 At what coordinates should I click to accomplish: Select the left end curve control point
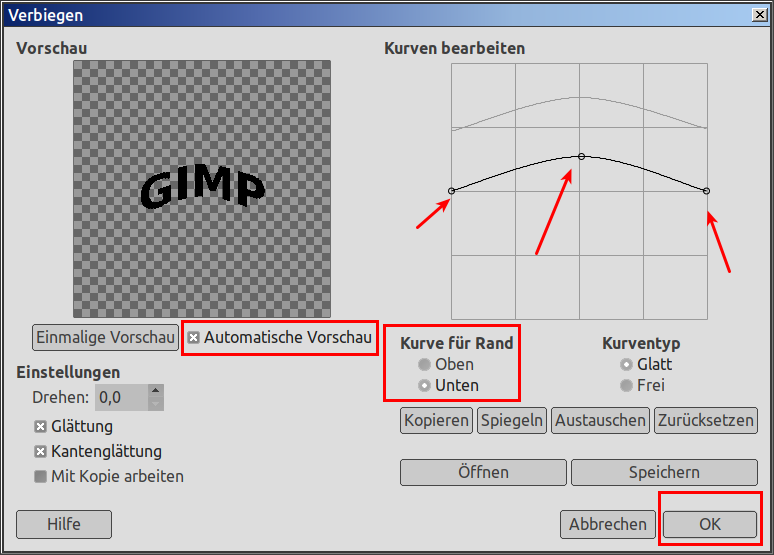(x=451, y=191)
